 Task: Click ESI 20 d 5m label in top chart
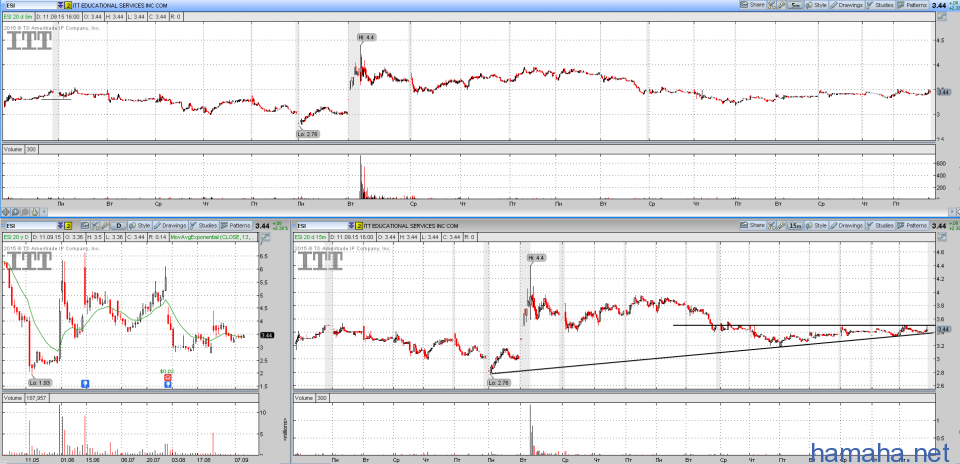18,15
